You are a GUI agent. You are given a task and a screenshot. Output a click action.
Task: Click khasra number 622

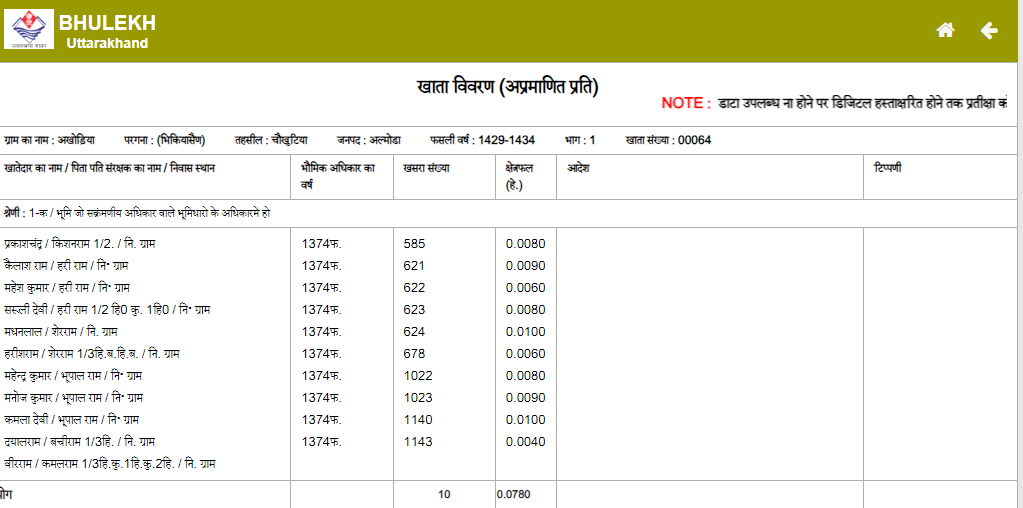pos(414,288)
